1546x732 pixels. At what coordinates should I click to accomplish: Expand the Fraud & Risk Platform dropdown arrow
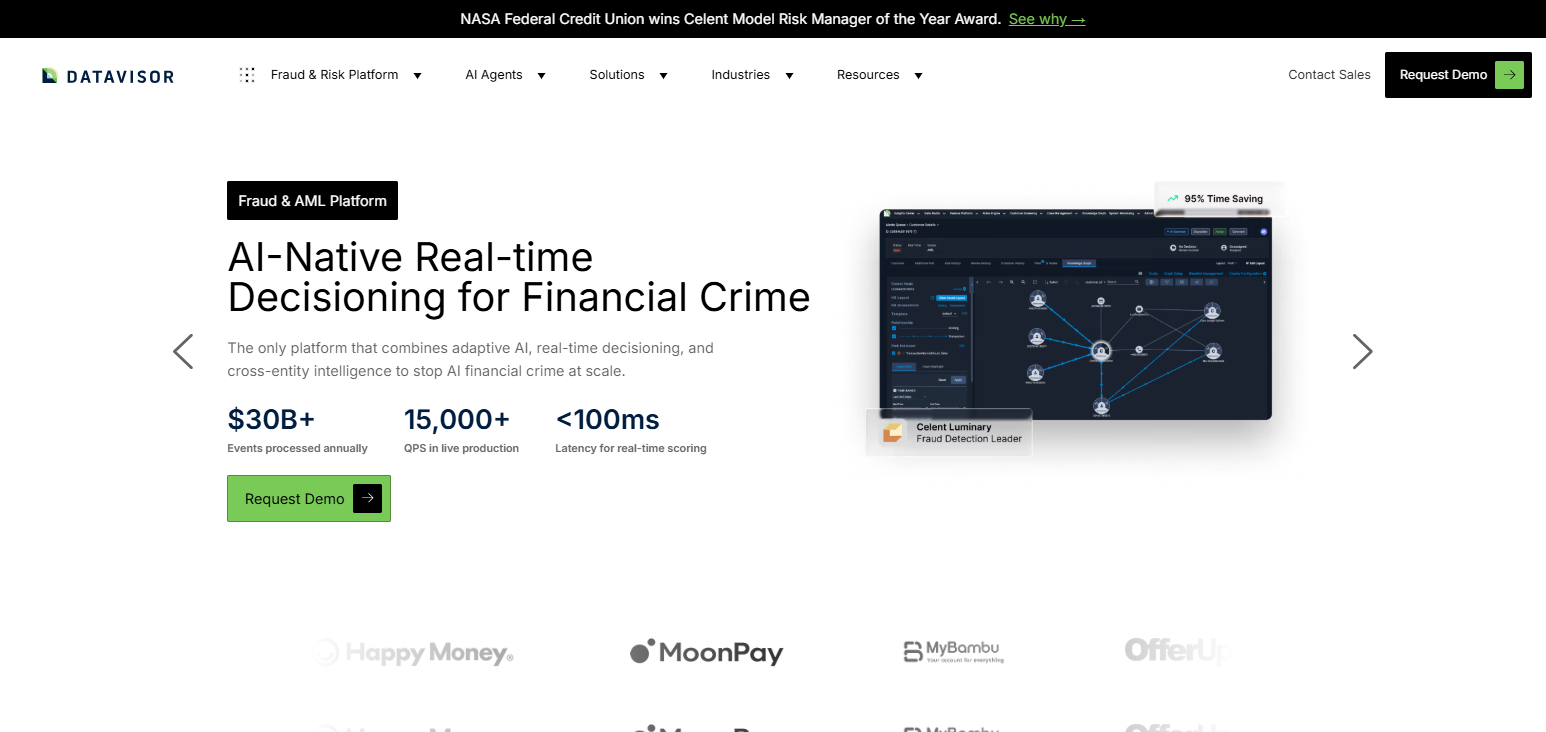click(417, 75)
